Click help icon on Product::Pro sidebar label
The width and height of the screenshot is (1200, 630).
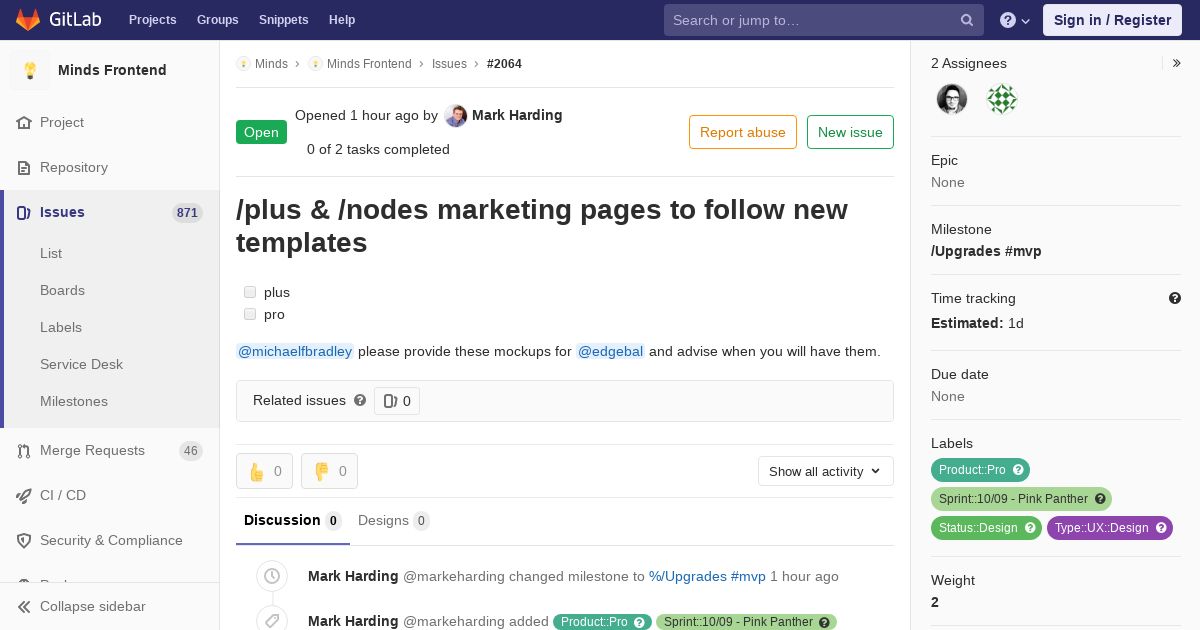click(1018, 470)
